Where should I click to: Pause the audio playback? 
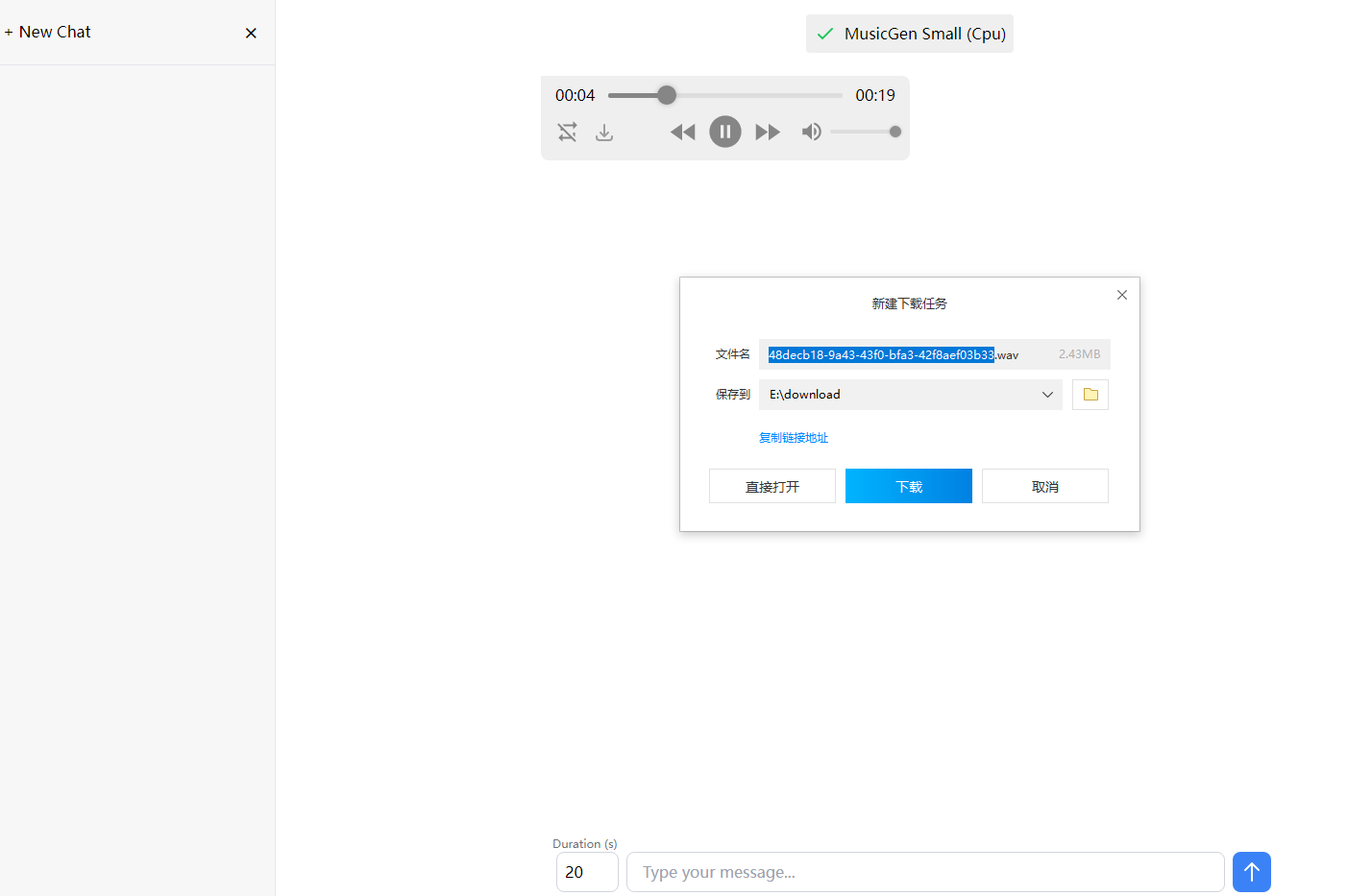725,132
